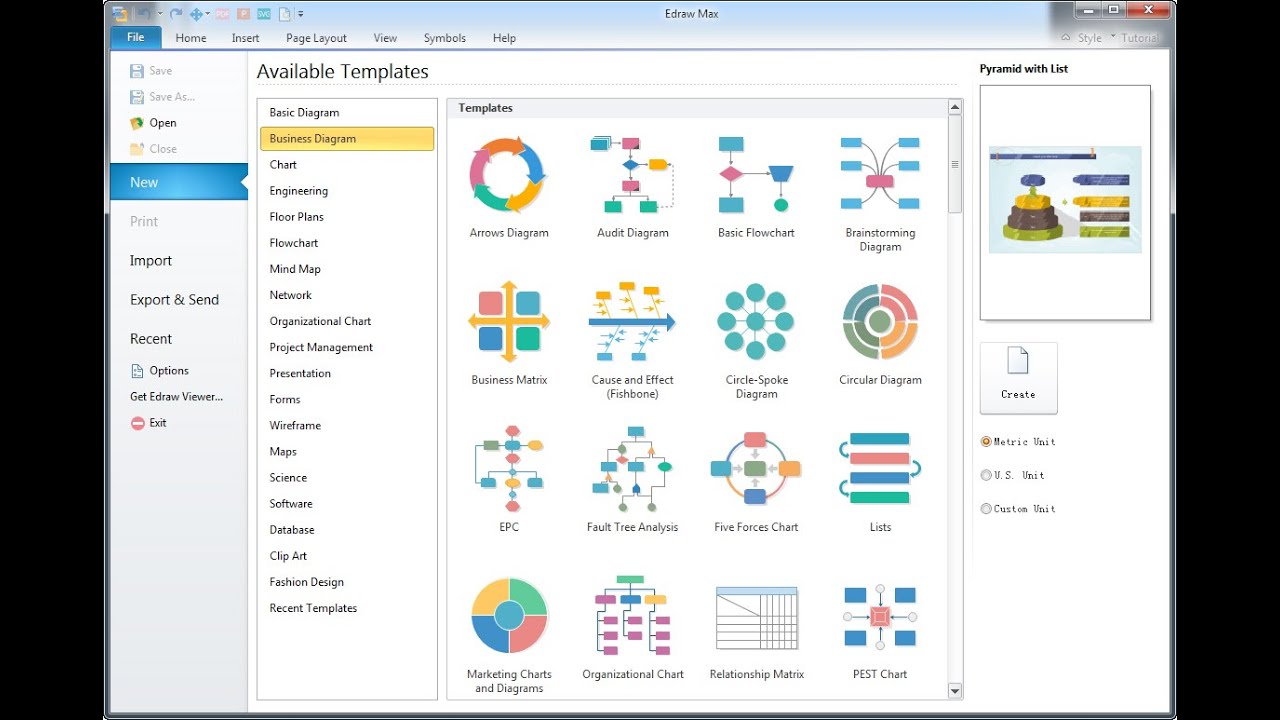Click the export to PDF icon
Viewport: 1280px width, 720px height.
222,14
